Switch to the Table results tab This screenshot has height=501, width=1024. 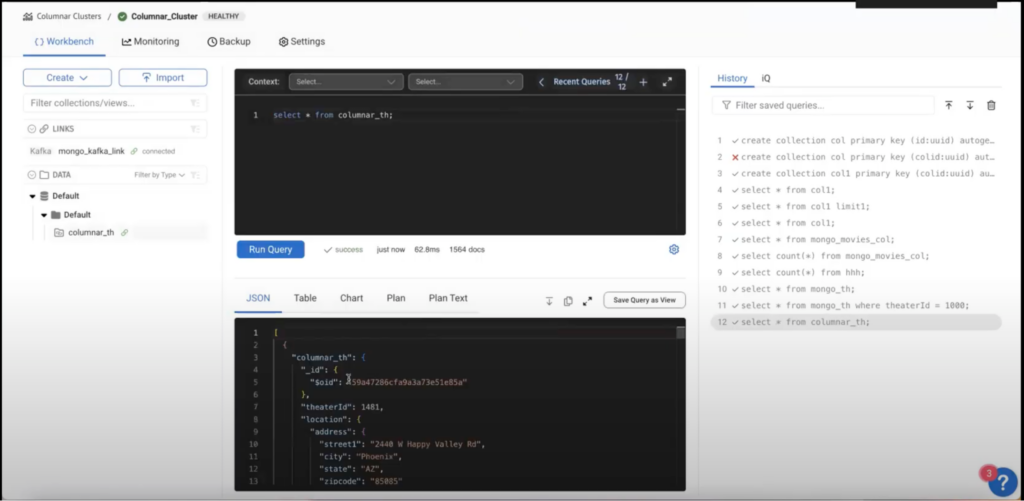click(x=305, y=298)
